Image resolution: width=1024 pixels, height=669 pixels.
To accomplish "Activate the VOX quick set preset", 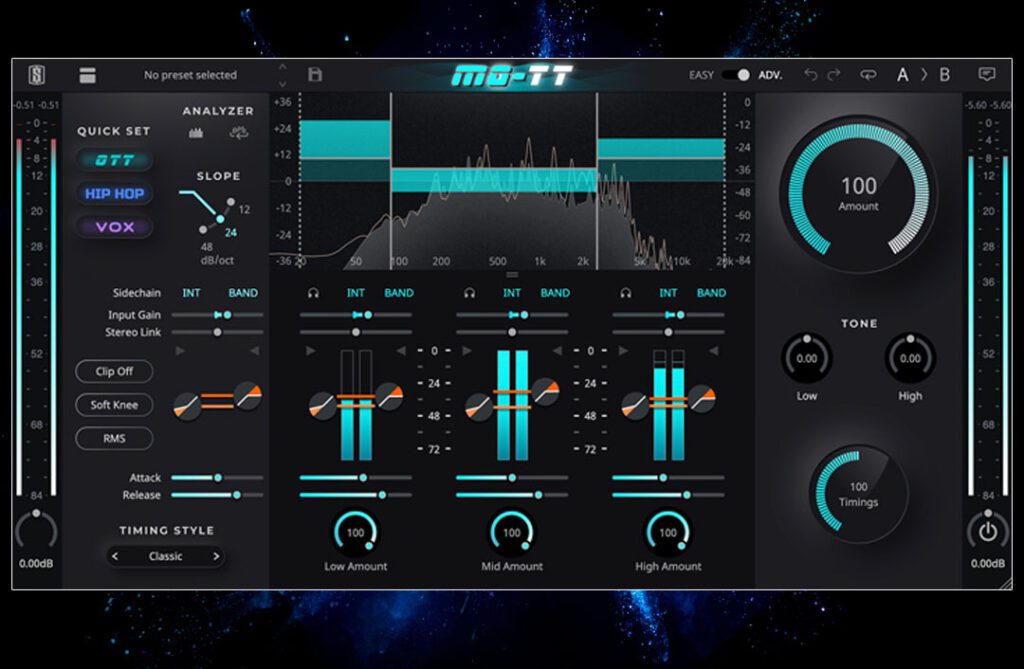I will (x=113, y=226).
